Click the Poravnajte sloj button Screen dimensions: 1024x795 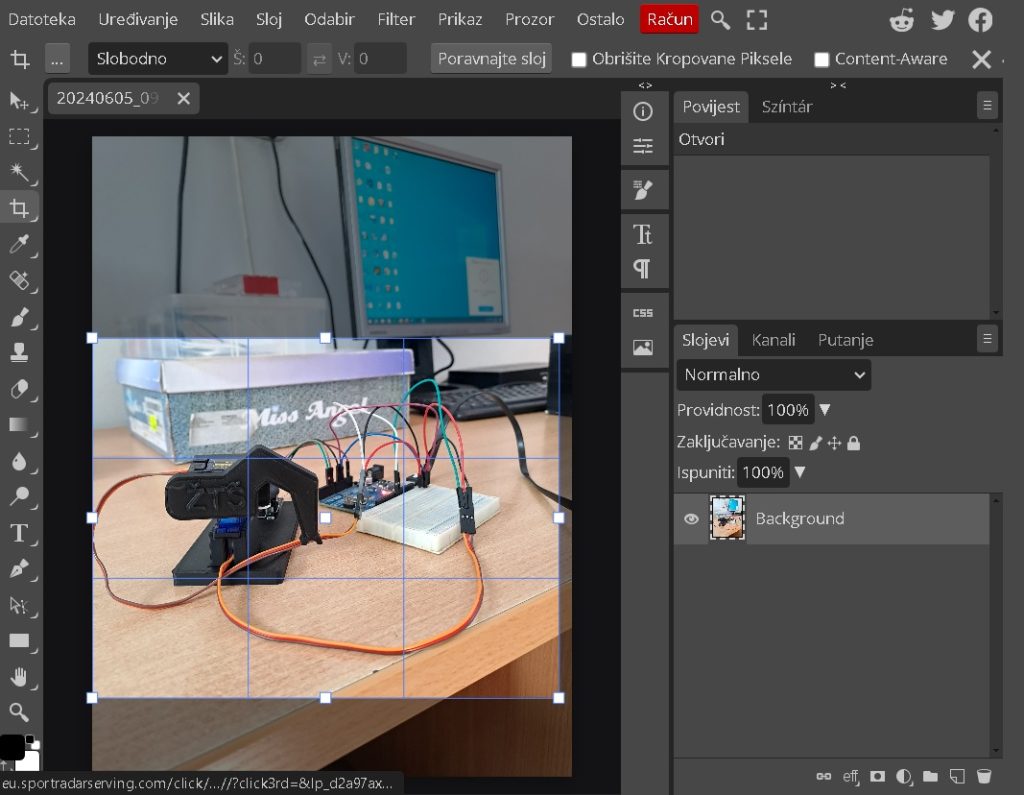491,59
